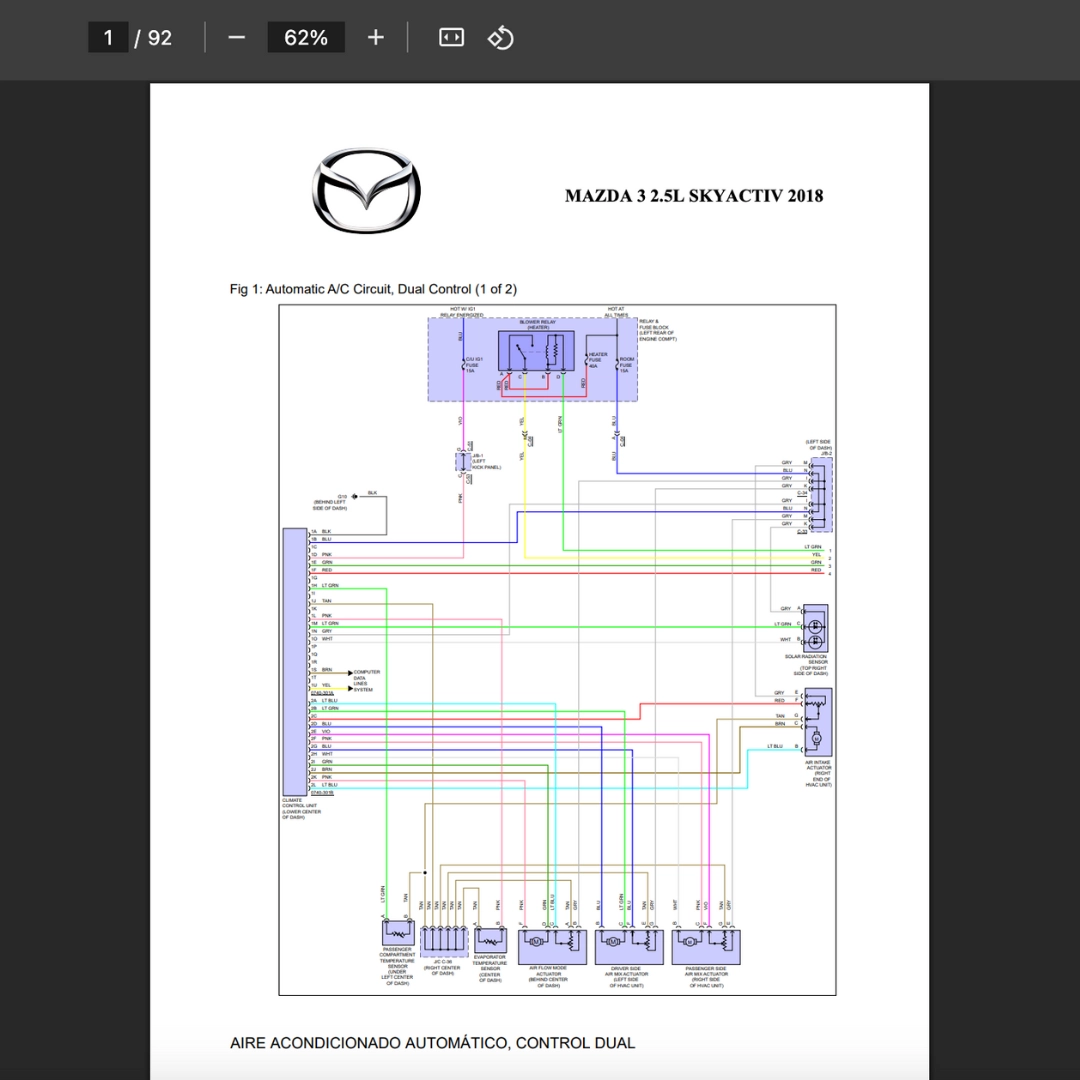Click the 'BLOWER RELAY (HEATER)' label
The height and width of the screenshot is (1080, 1080).
pos(538,324)
